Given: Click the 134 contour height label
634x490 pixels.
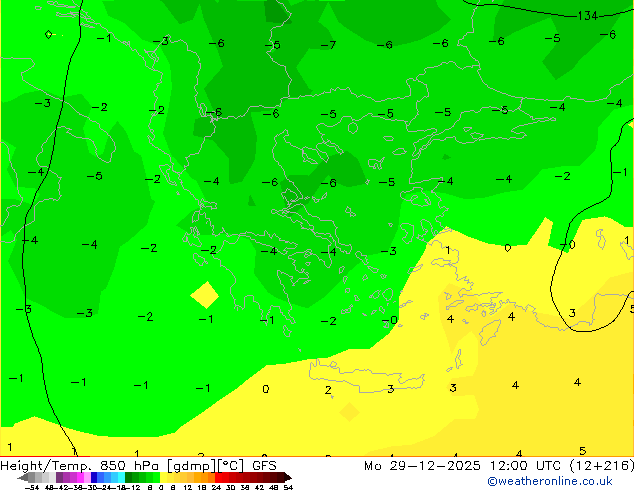Looking at the screenshot, I should [x=588, y=16].
